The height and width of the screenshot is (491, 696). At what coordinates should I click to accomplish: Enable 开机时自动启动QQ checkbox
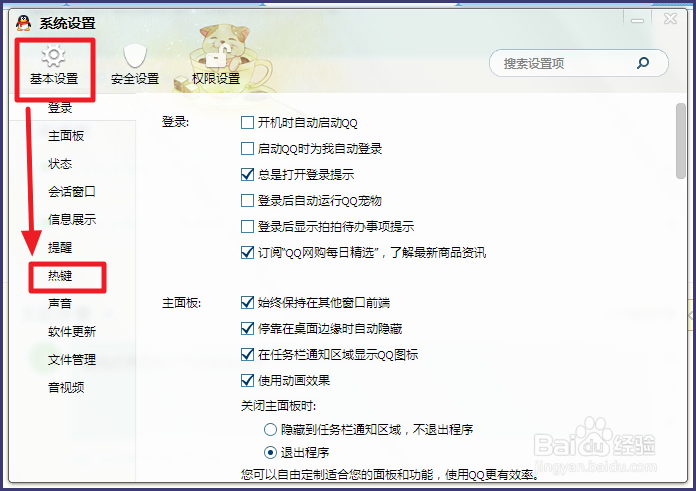click(x=247, y=123)
